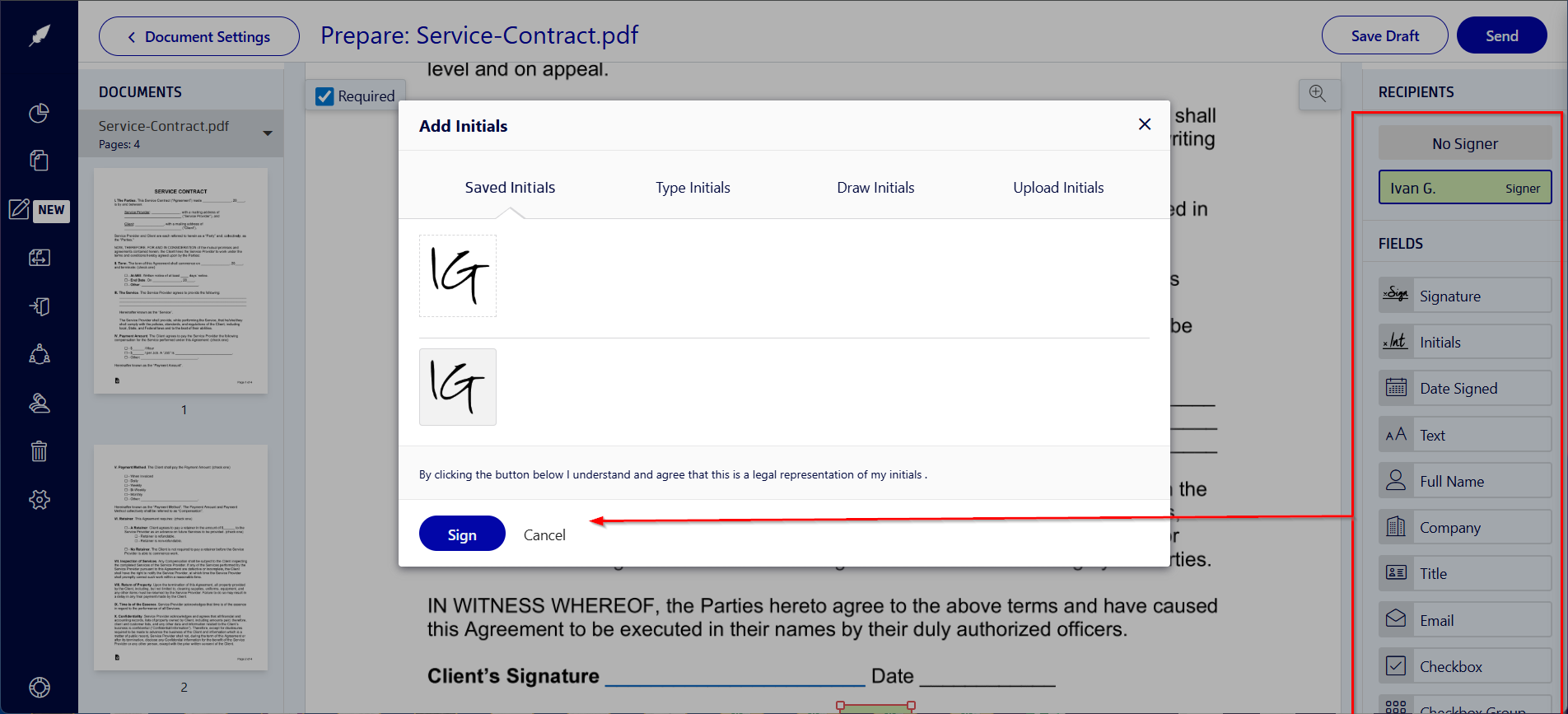Open the help lifebuoy icon at bottom
This screenshot has height=714, width=1568.
(40, 687)
